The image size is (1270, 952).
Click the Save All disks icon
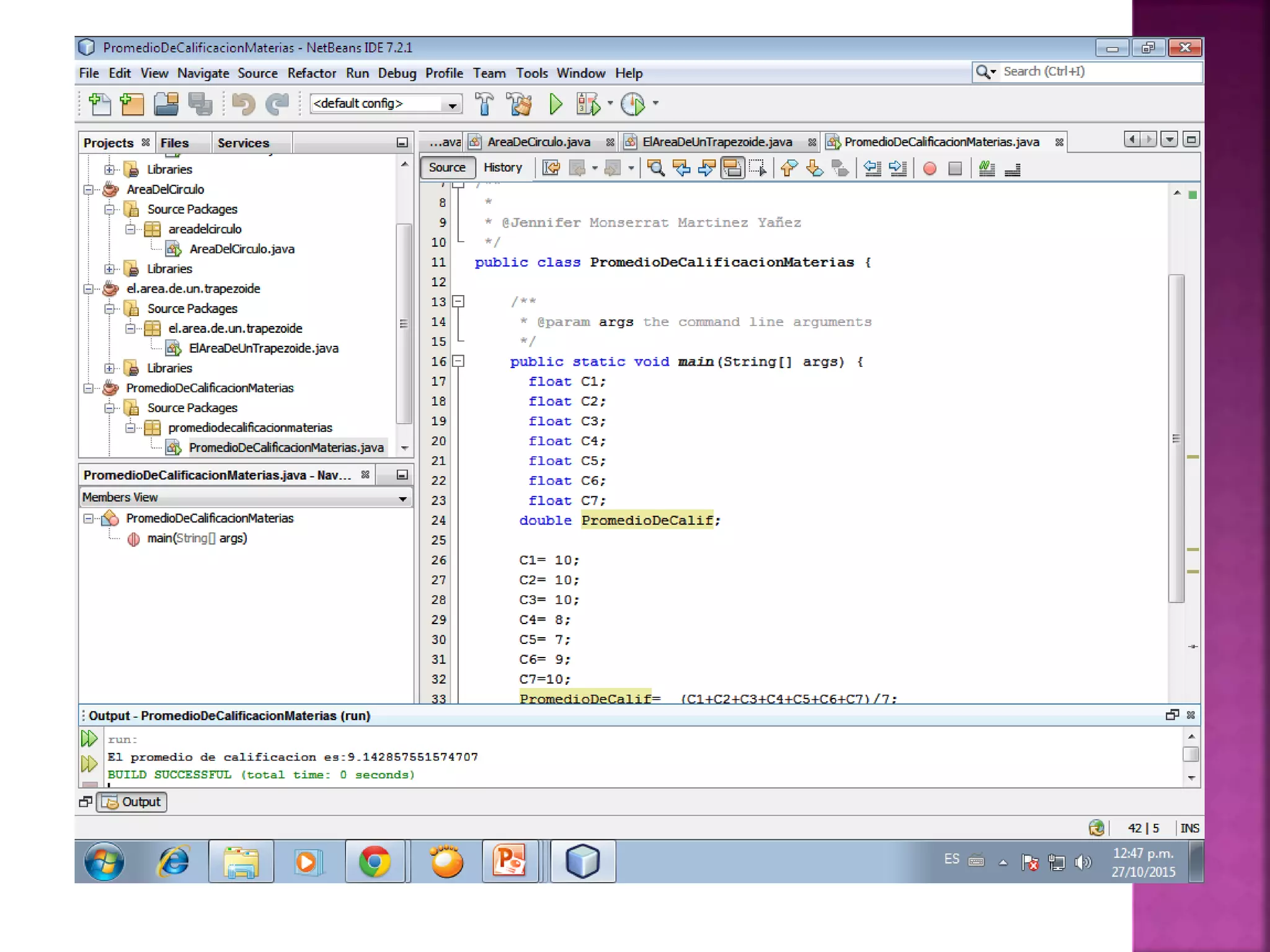(200, 104)
